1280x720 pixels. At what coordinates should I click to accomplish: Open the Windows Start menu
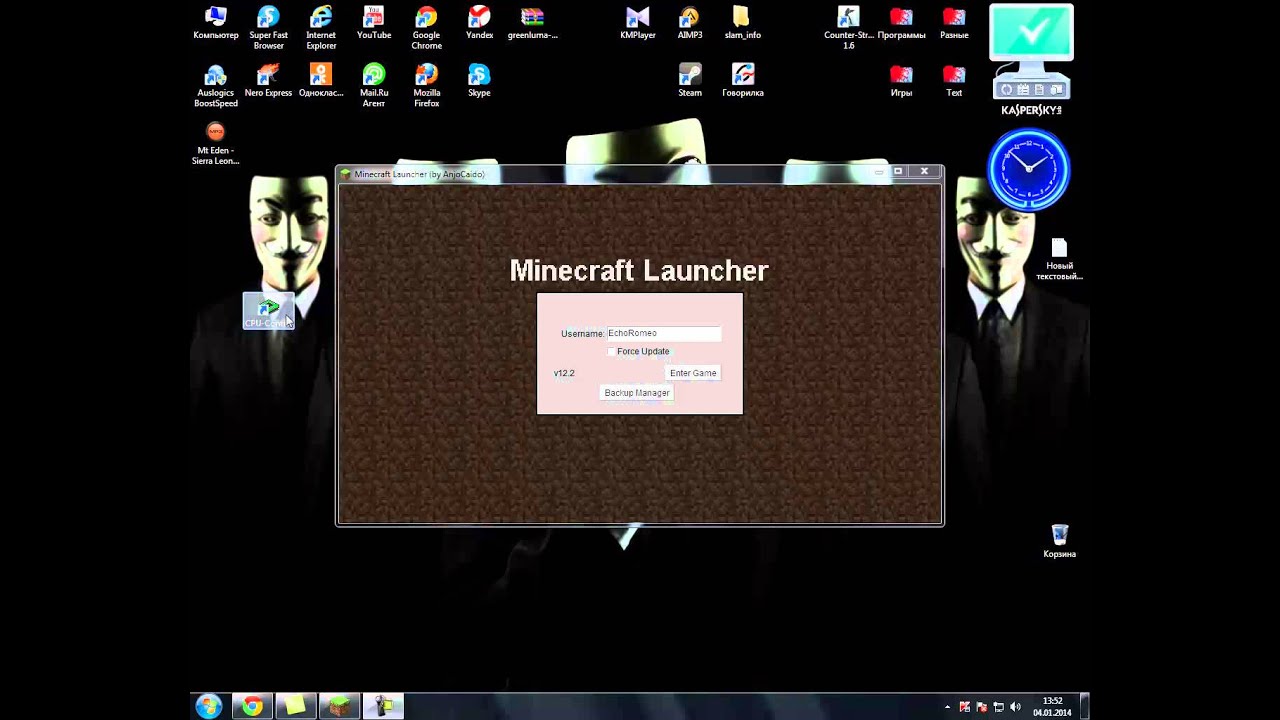(x=209, y=707)
